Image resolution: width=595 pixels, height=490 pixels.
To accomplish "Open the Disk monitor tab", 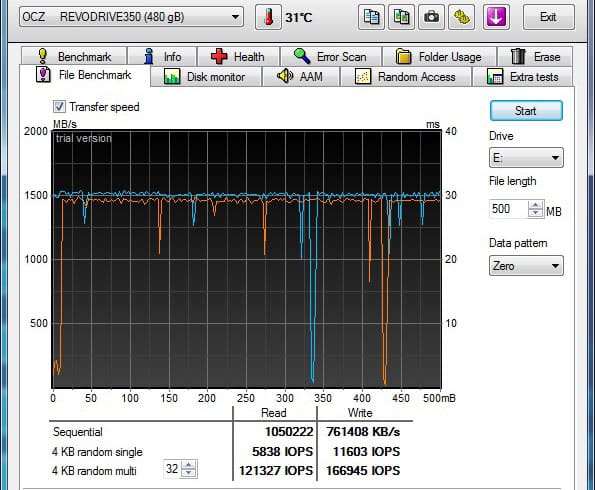I will (206, 77).
